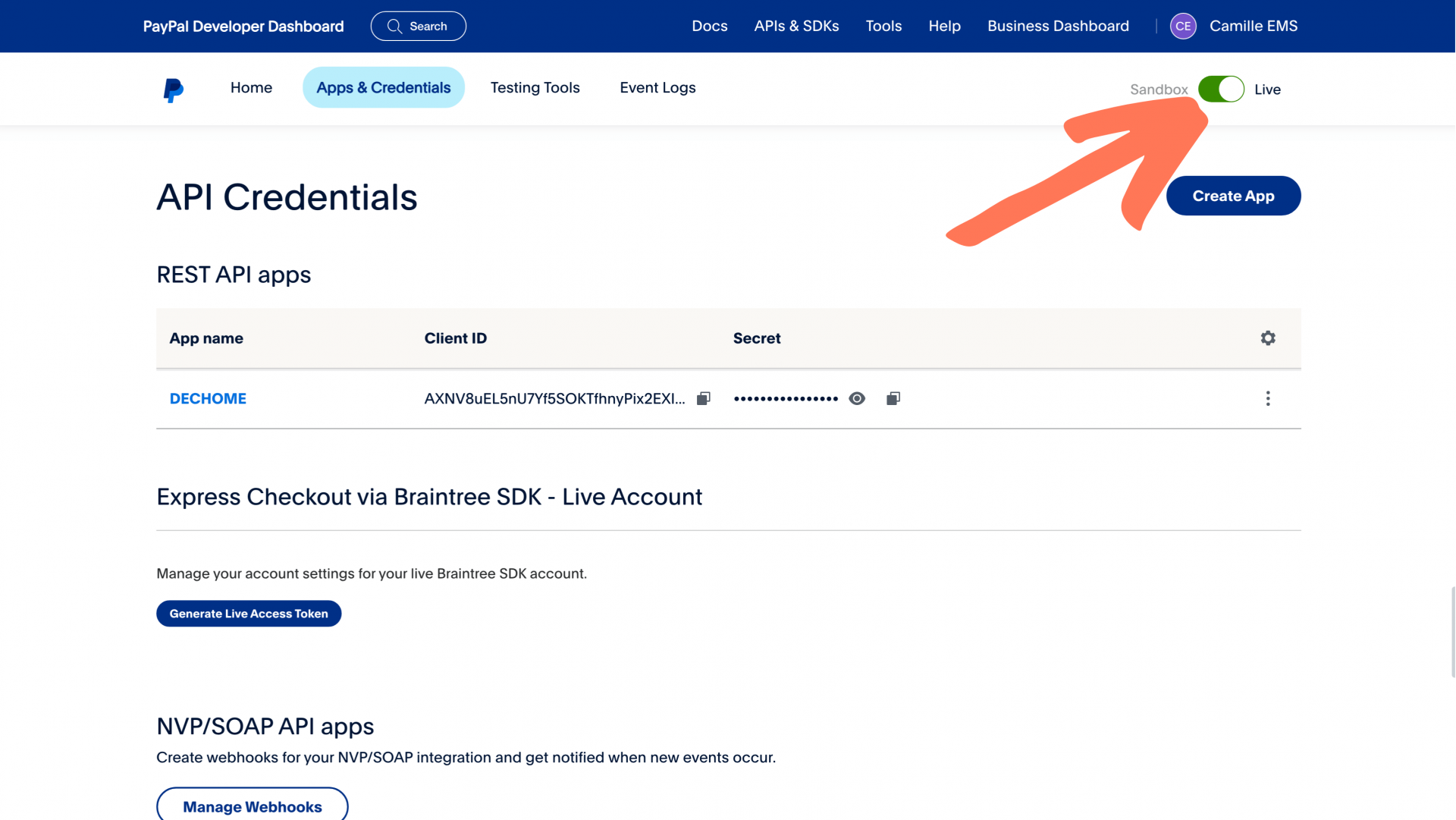Open the DECHOME row three-dot menu
This screenshot has width=1456, height=820.
1268,398
